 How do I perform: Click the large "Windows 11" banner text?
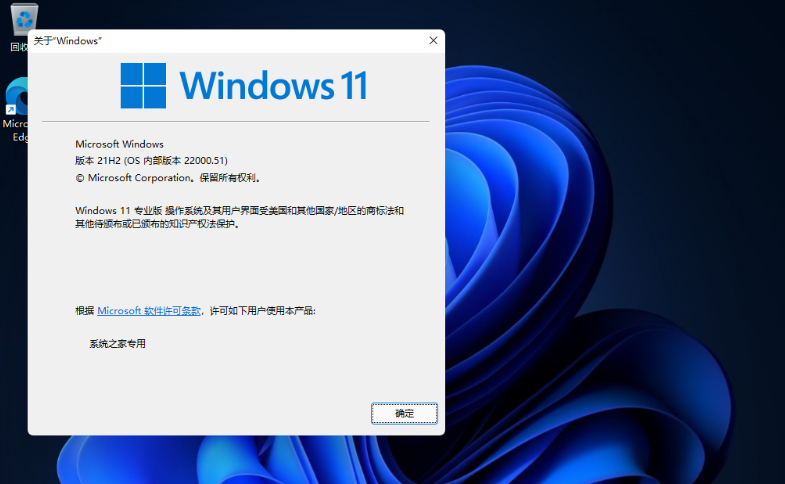[x=274, y=86]
